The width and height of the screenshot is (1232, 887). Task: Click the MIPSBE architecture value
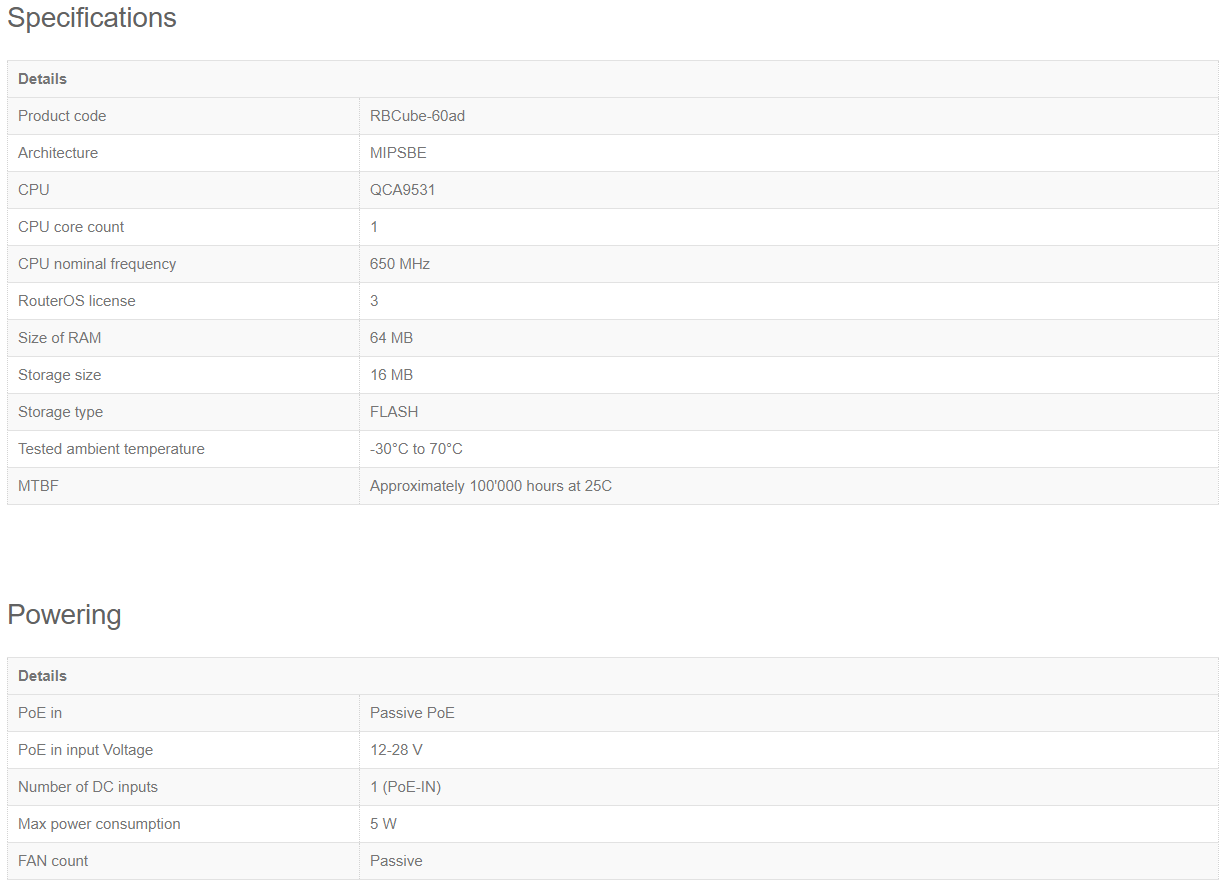coord(398,153)
